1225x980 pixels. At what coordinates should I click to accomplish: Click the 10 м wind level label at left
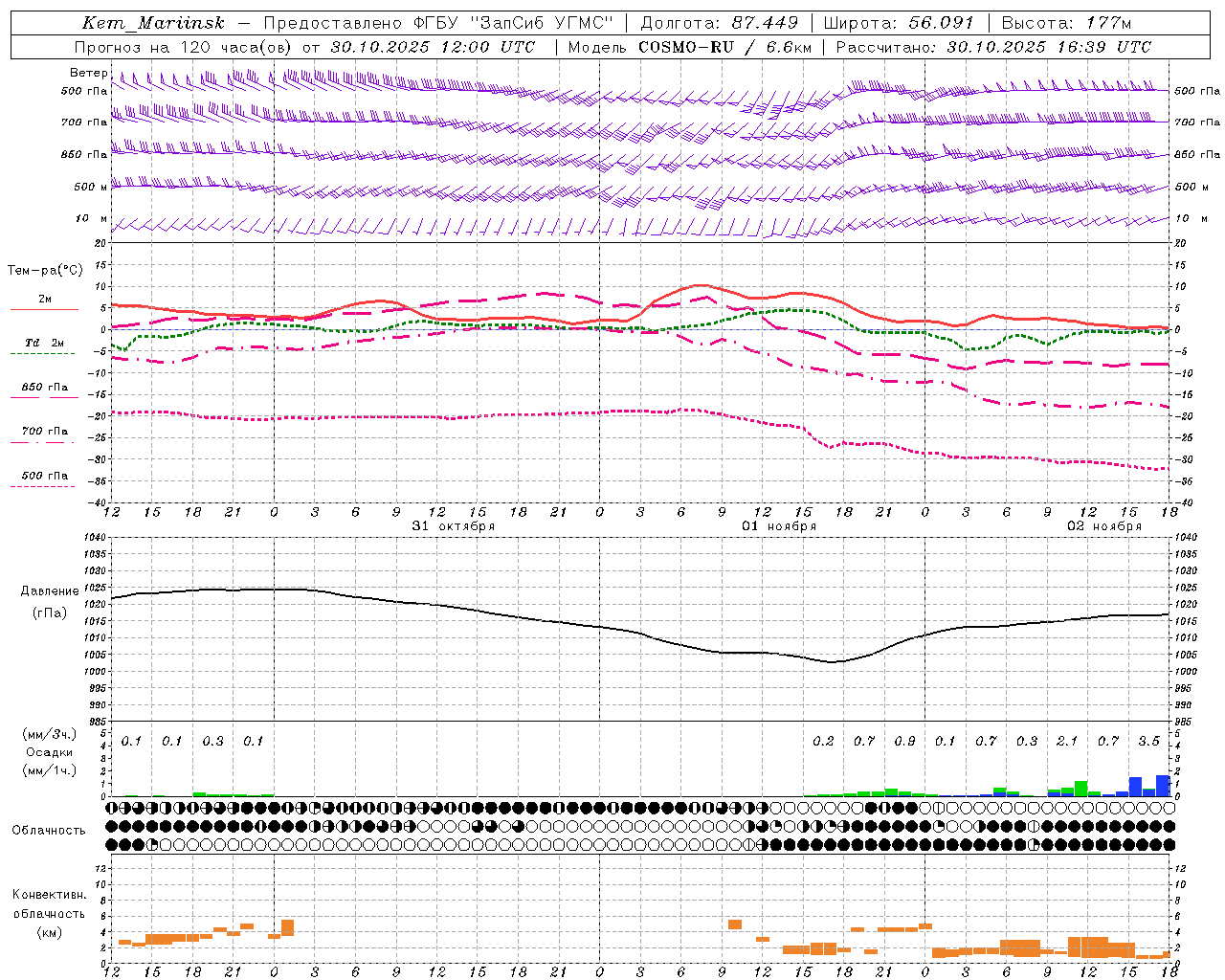tap(92, 219)
